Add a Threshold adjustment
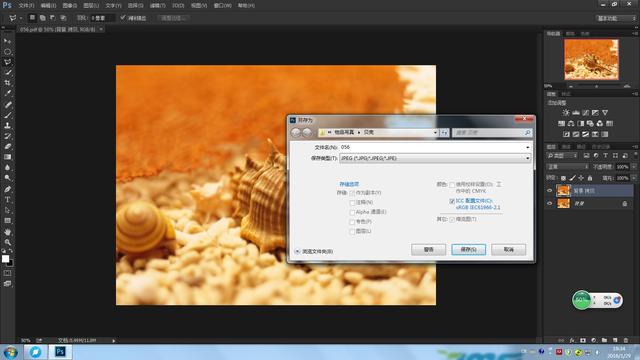The height and width of the screenshot is (360, 640). point(585,134)
